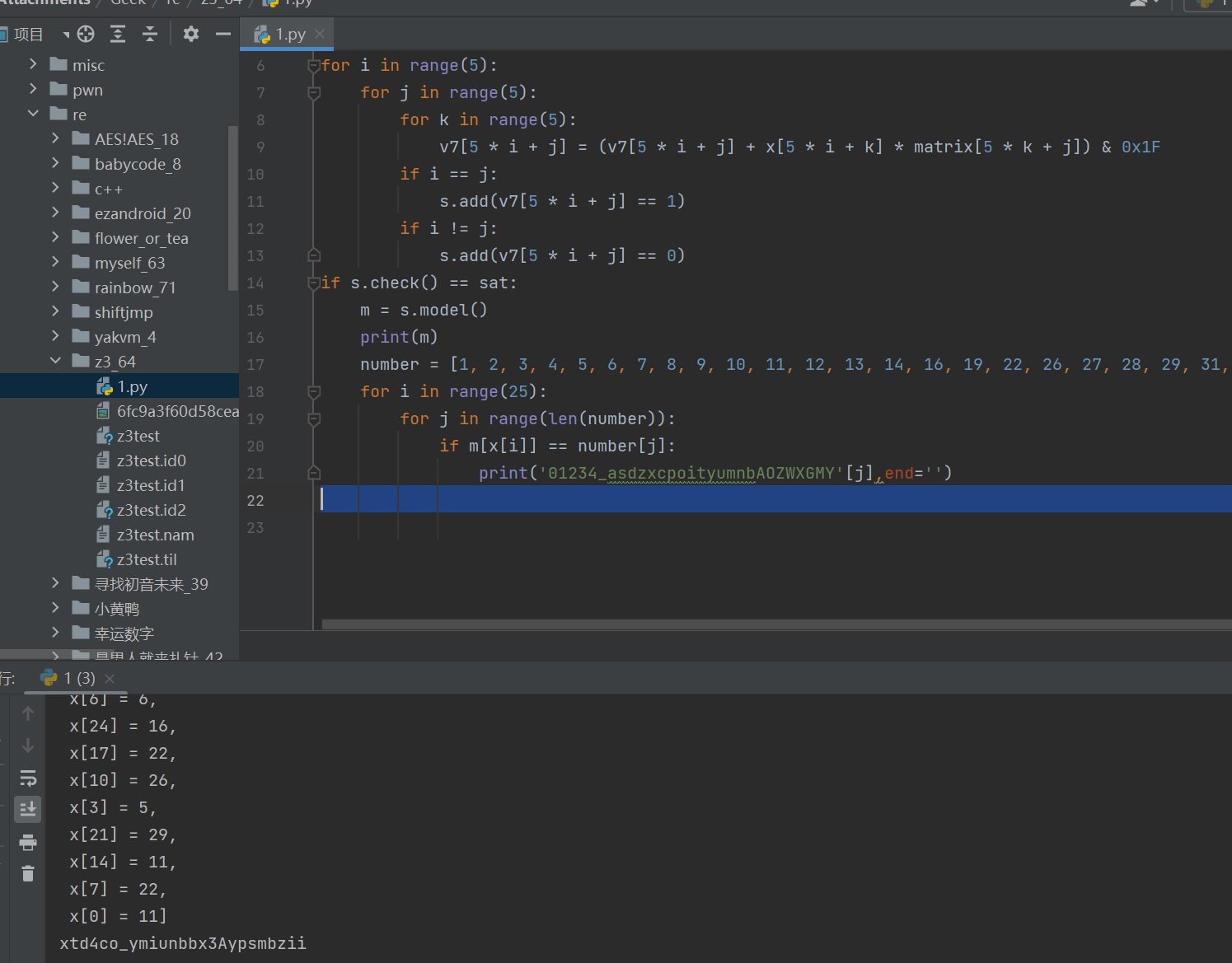This screenshot has height=963, width=1232.
Task: Expand the misc folder
Action: point(33,64)
